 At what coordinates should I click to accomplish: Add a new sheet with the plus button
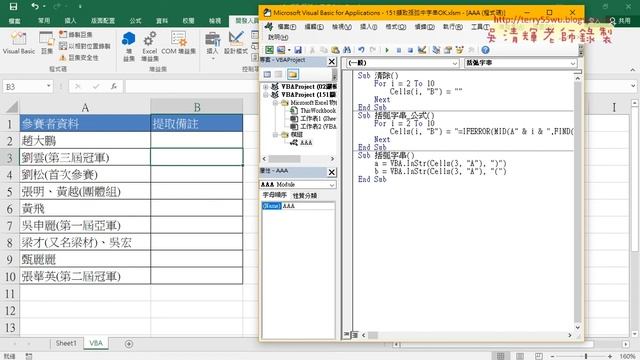[129, 344]
